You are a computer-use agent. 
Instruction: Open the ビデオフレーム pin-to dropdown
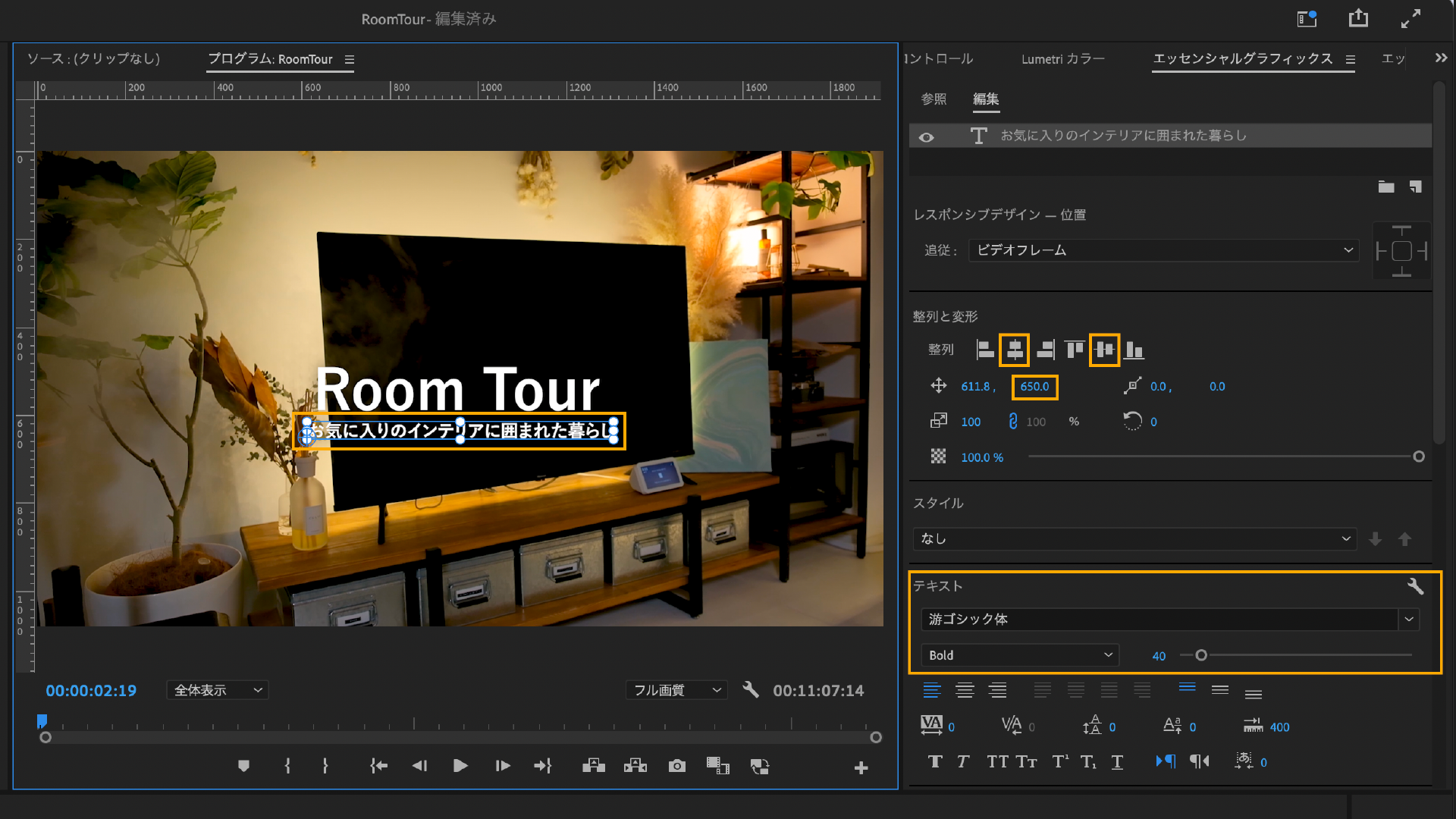[x=1163, y=250]
